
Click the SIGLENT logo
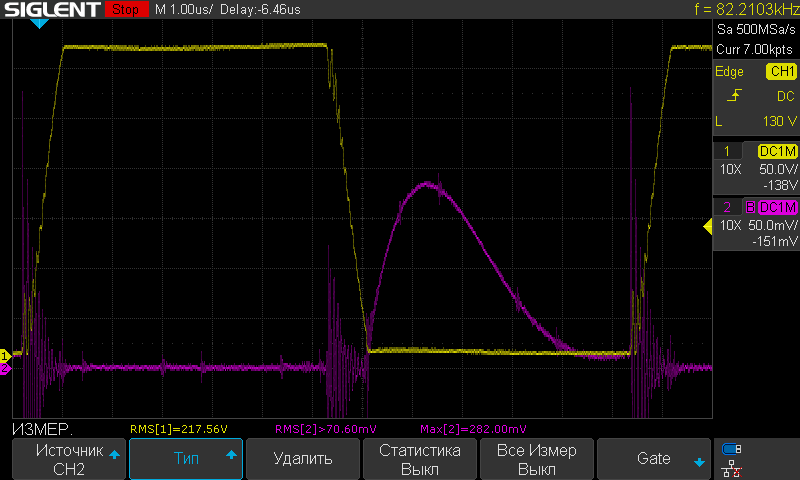coord(52,9)
